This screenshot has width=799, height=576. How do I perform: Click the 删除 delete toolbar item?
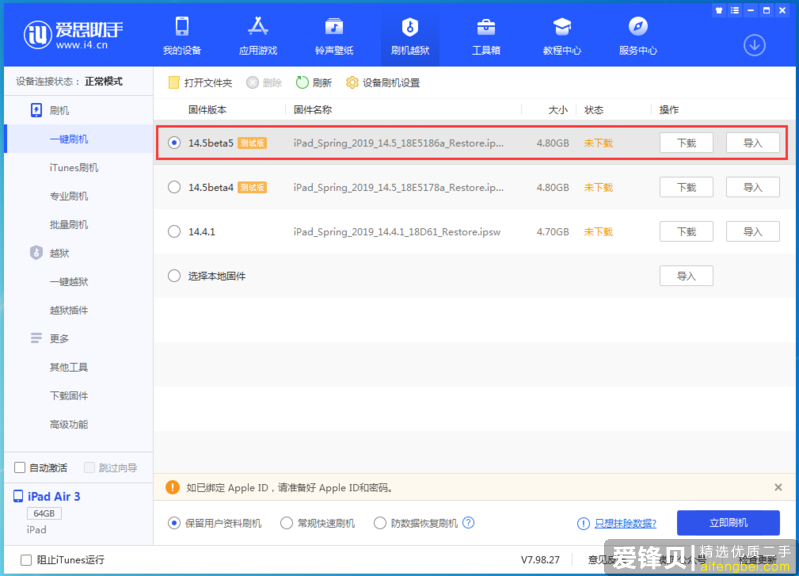coord(264,83)
